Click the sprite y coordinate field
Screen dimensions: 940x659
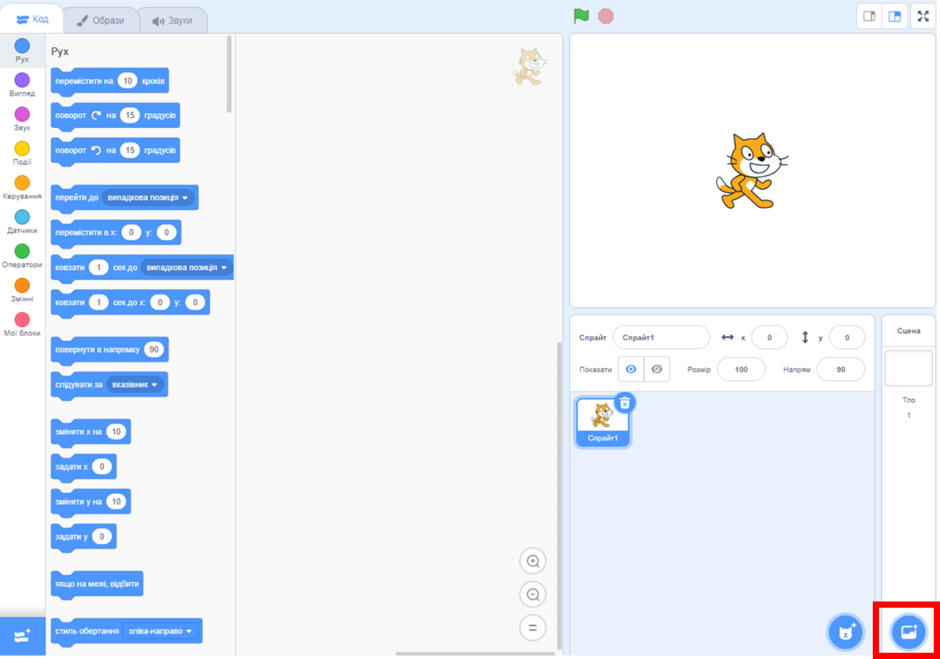coord(846,338)
